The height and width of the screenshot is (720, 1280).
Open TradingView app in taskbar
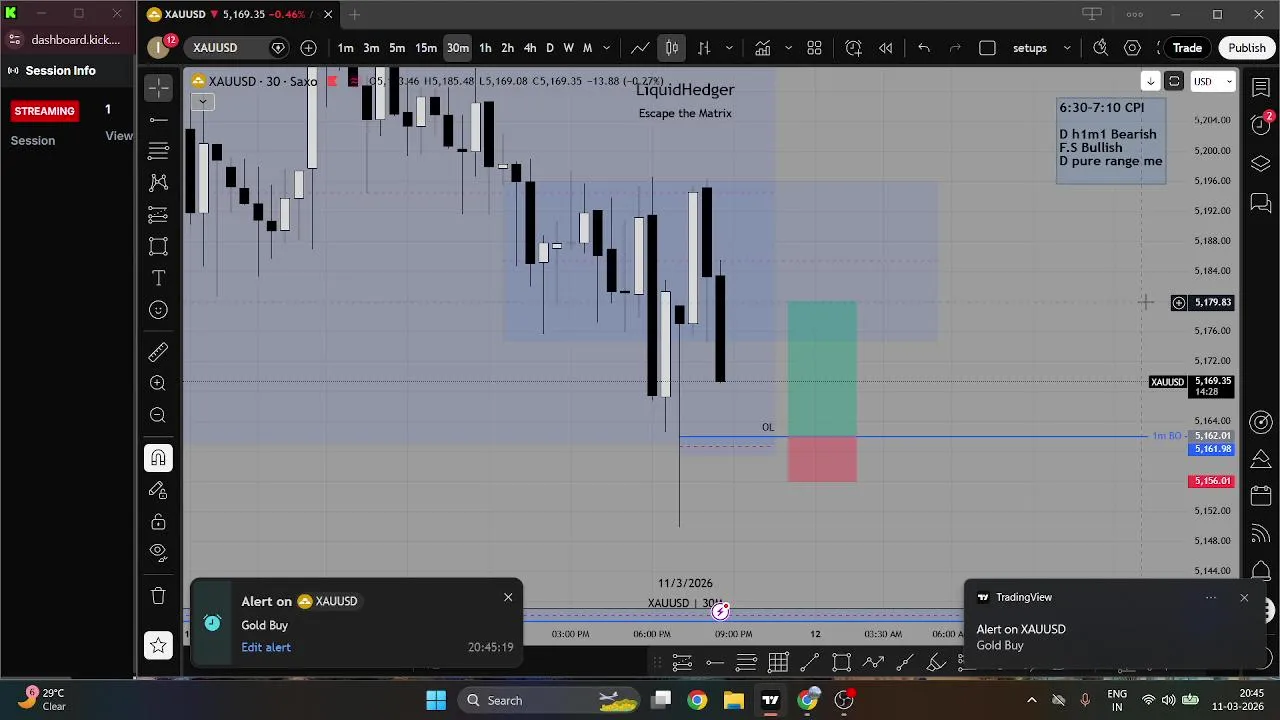click(770, 700)
